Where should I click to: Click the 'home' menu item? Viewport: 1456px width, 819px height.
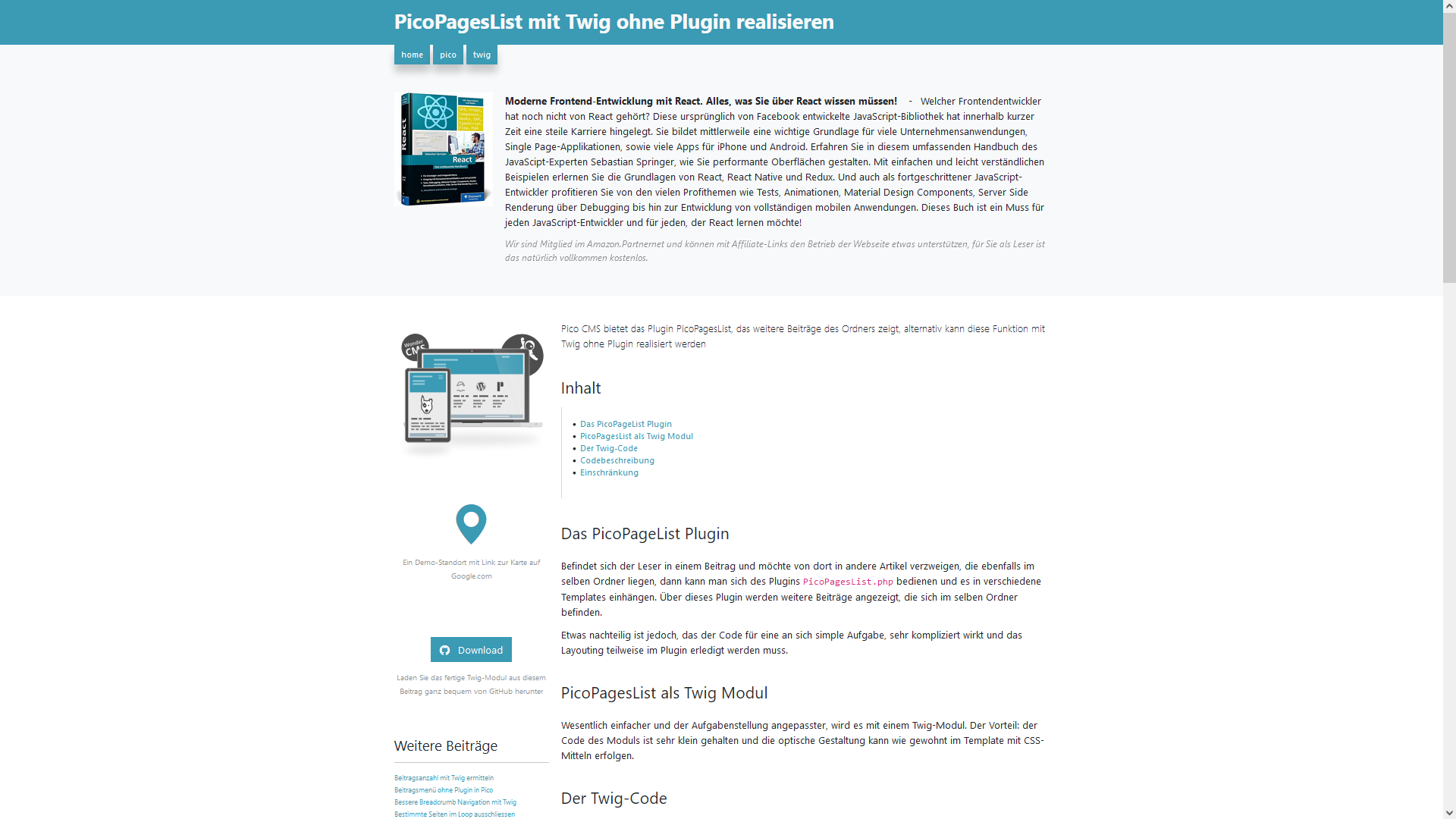click(412, 54)
